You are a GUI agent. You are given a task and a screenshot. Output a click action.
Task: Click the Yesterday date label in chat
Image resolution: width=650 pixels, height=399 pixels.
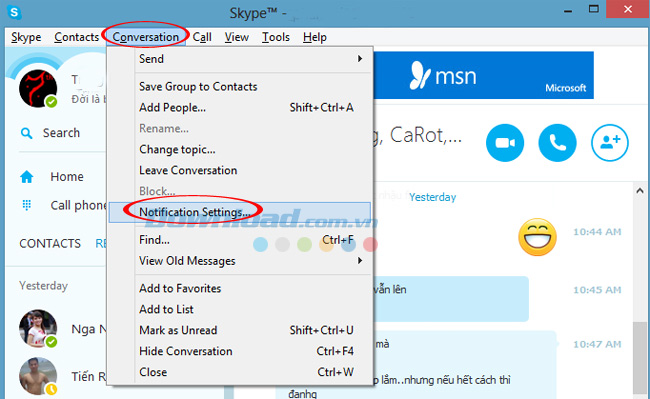pyautogui.click(x=432, y=197)
